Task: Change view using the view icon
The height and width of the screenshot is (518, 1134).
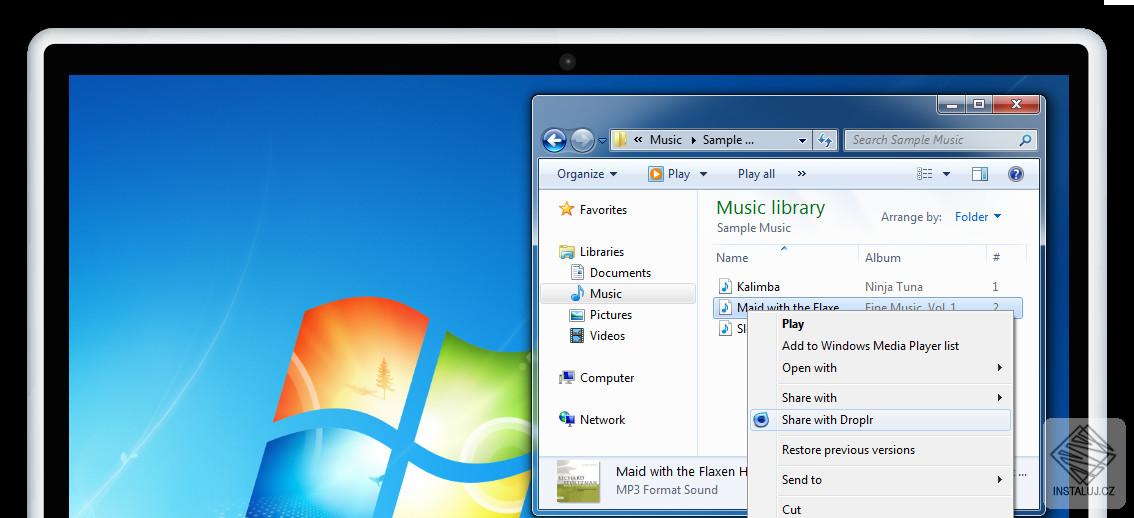Action: (x=924, y=174)
